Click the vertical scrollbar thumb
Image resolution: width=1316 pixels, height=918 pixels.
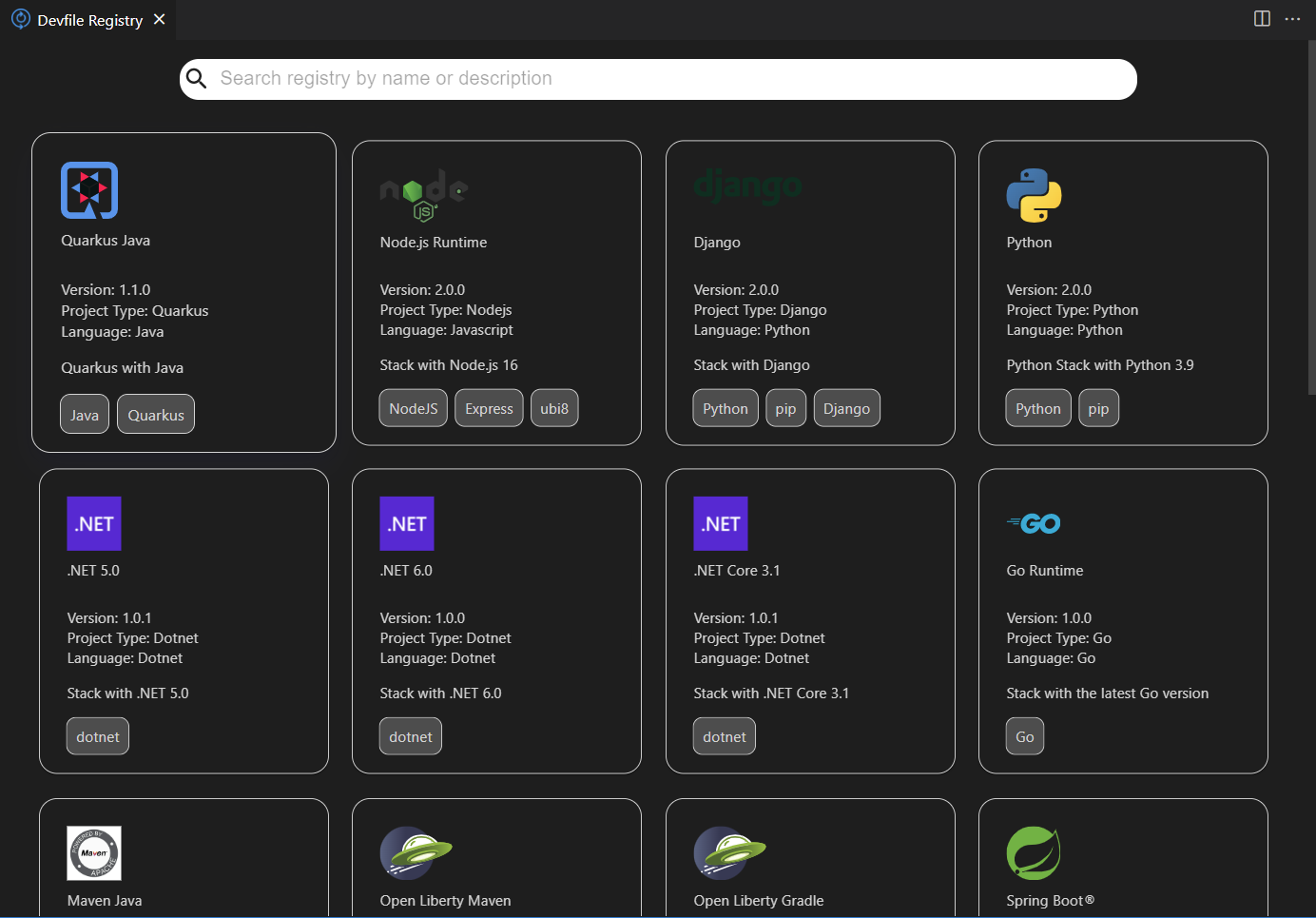(1312, 218)
